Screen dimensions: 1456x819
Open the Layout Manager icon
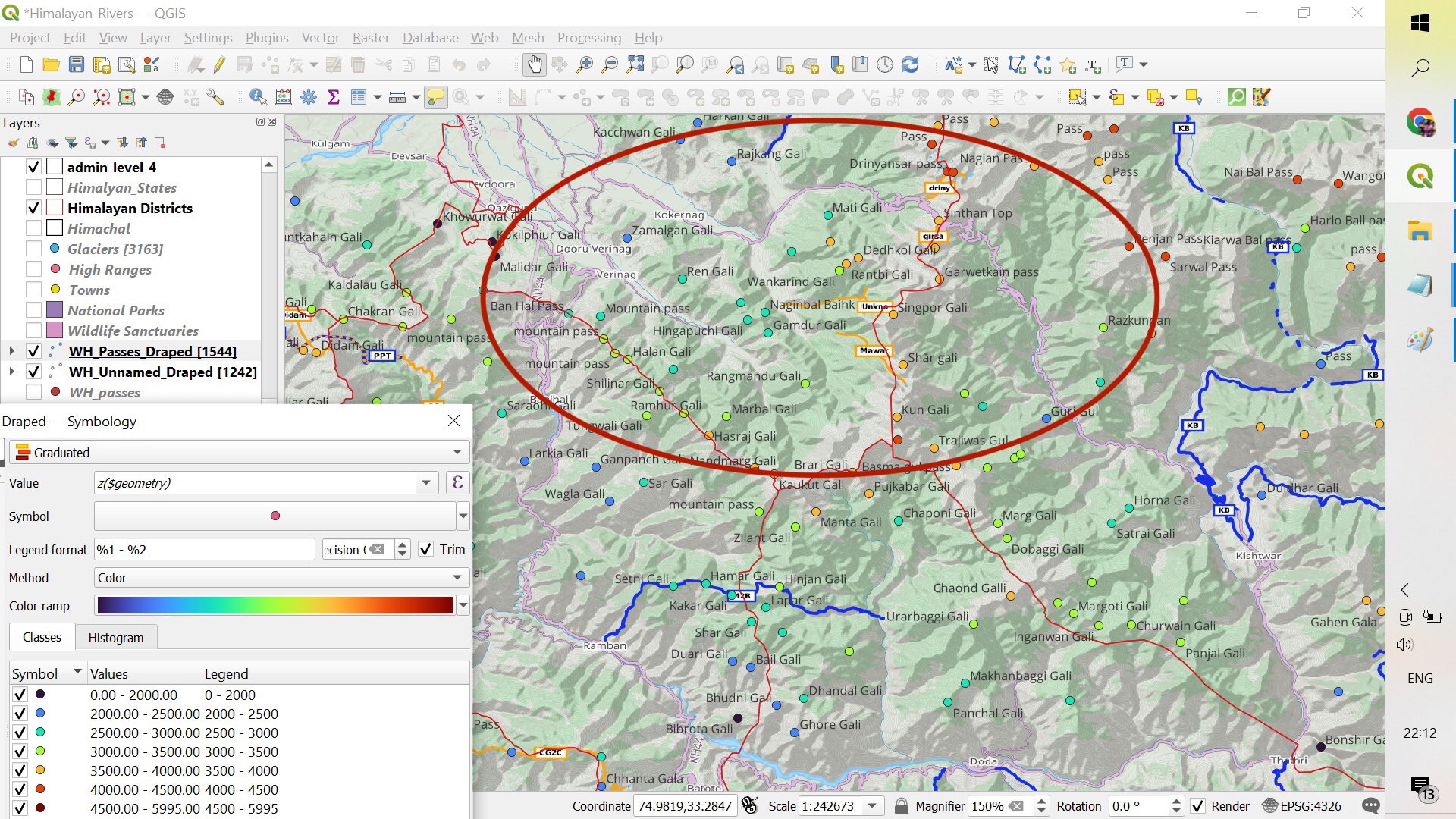tap(127, 64)
